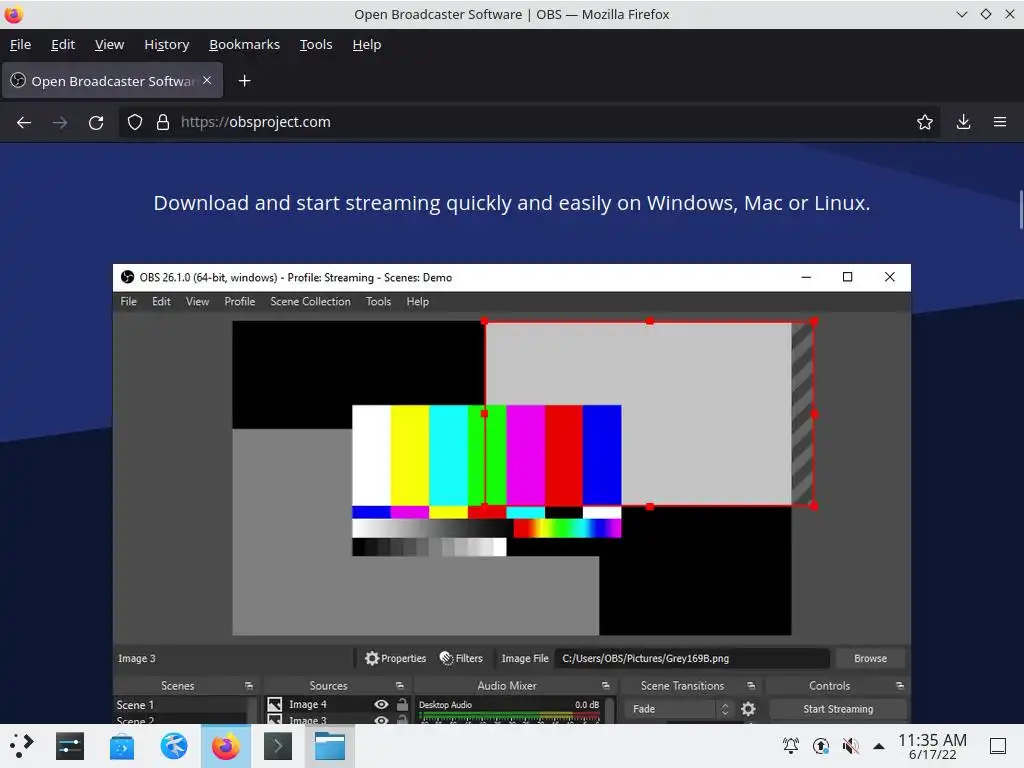Open the Firefox Help menu
The image size is (1024, 768).
(367, 44)
